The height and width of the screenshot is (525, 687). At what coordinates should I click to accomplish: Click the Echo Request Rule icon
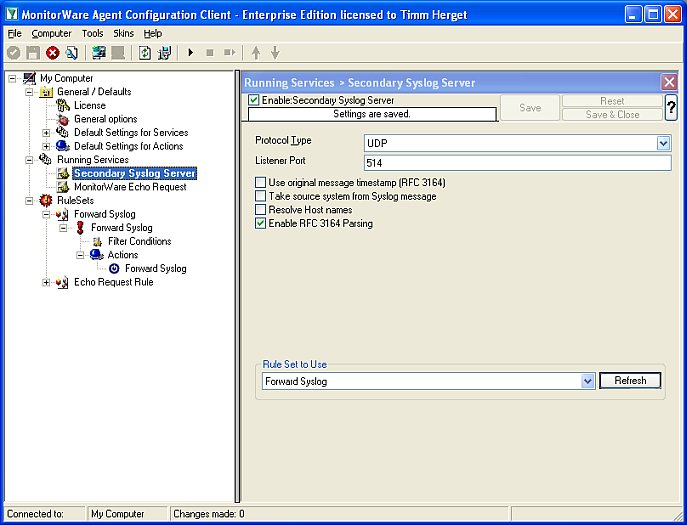63,283
